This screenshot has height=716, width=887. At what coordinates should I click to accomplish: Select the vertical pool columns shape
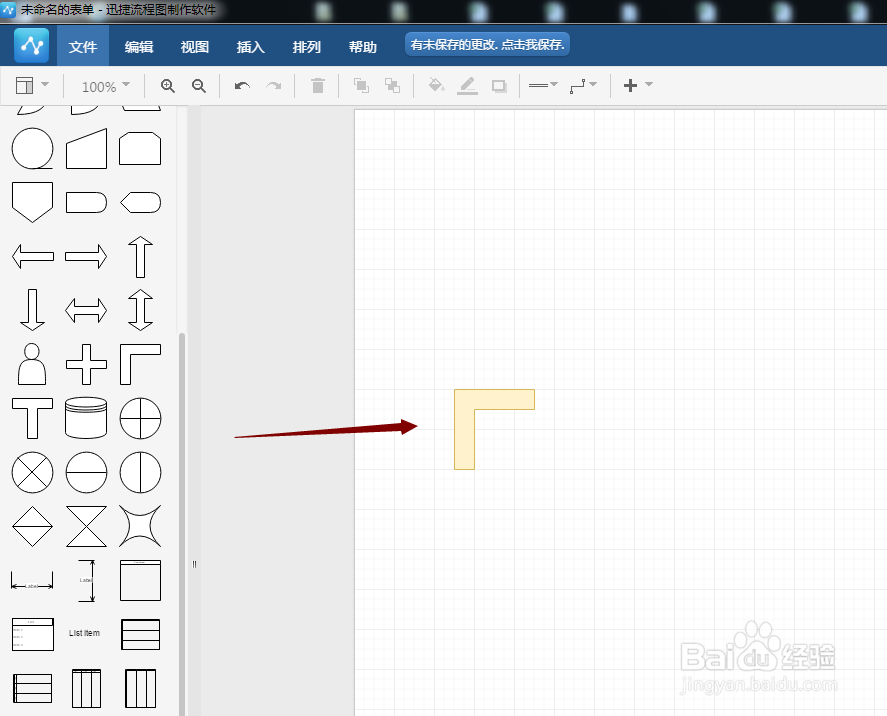(87, 688)
